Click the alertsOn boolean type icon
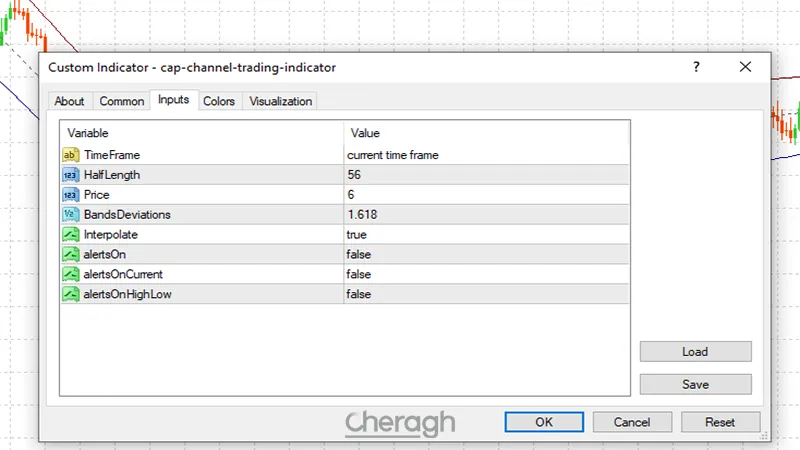This screenshot has width=800, height=450. [x=70, y=254]
